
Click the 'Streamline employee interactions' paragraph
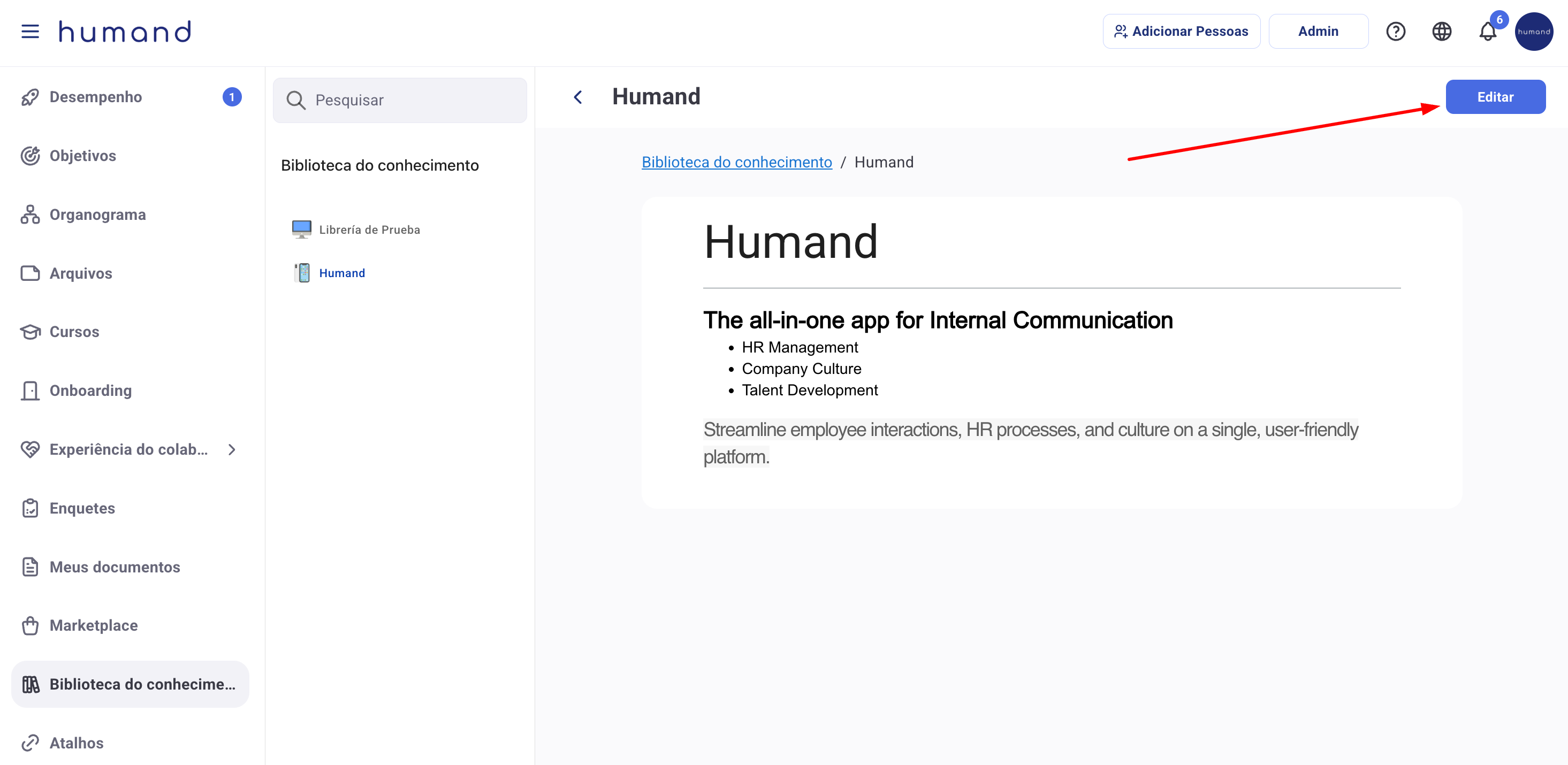(x=1031, y=443)
